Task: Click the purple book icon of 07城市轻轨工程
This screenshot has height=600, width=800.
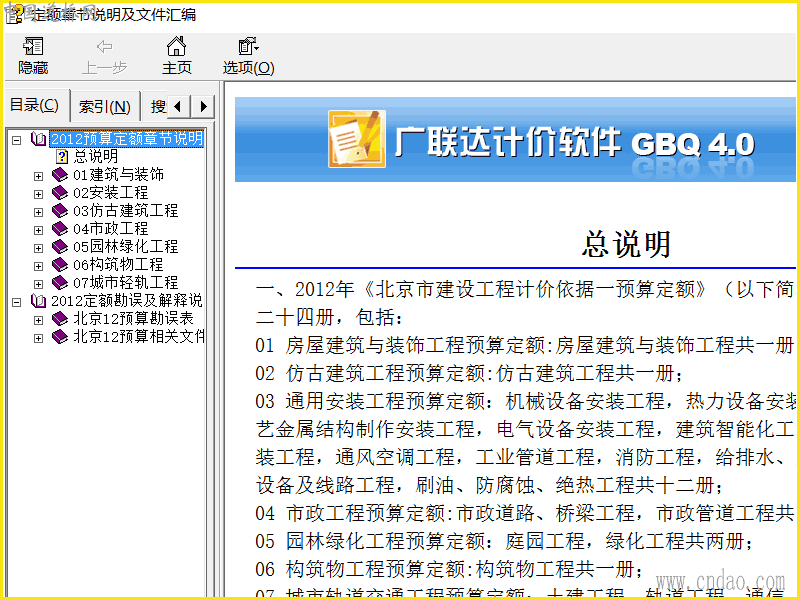Action: pyautogui.click(x=60, y=283)
